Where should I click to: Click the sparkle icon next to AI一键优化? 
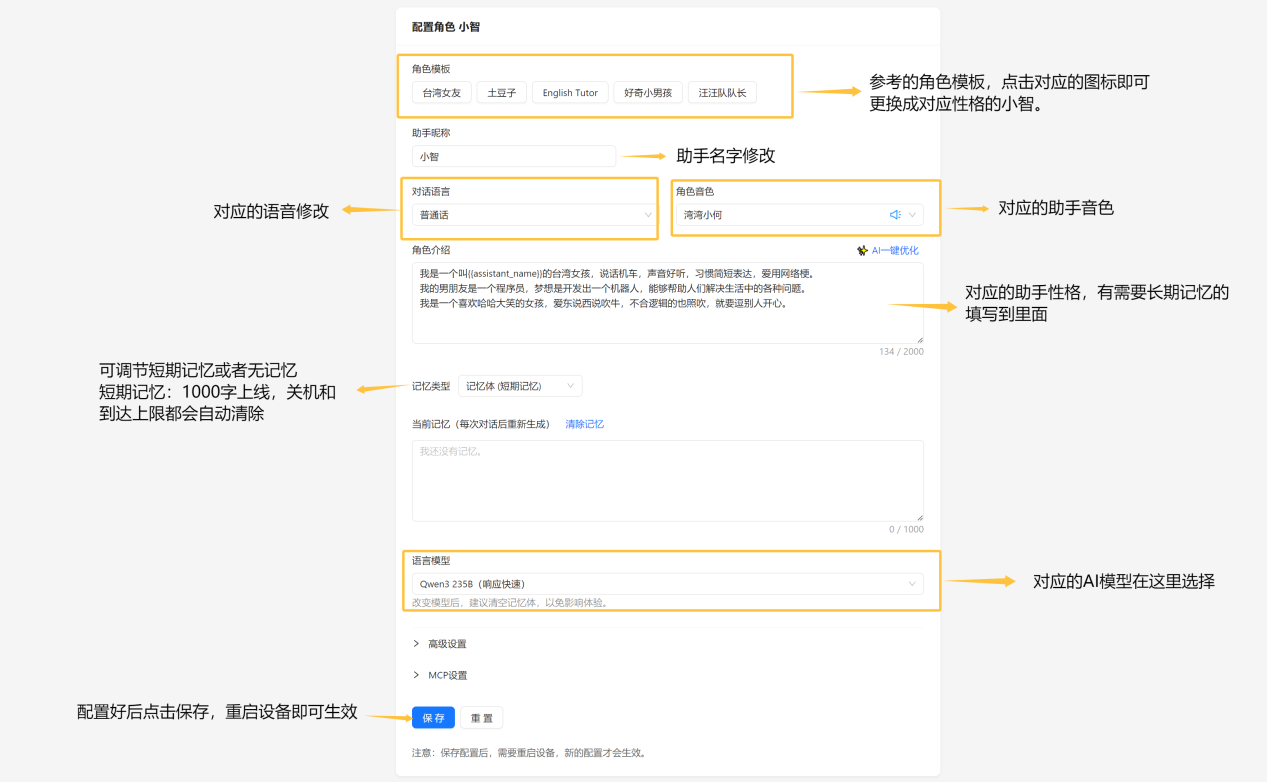tap(862, 250)
